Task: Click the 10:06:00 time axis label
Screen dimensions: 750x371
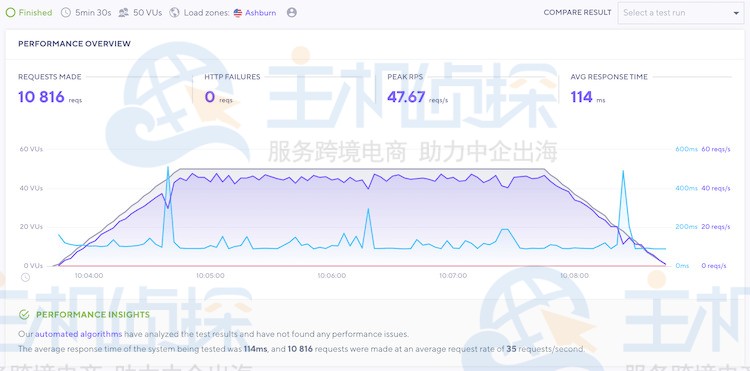Action: 331,276
